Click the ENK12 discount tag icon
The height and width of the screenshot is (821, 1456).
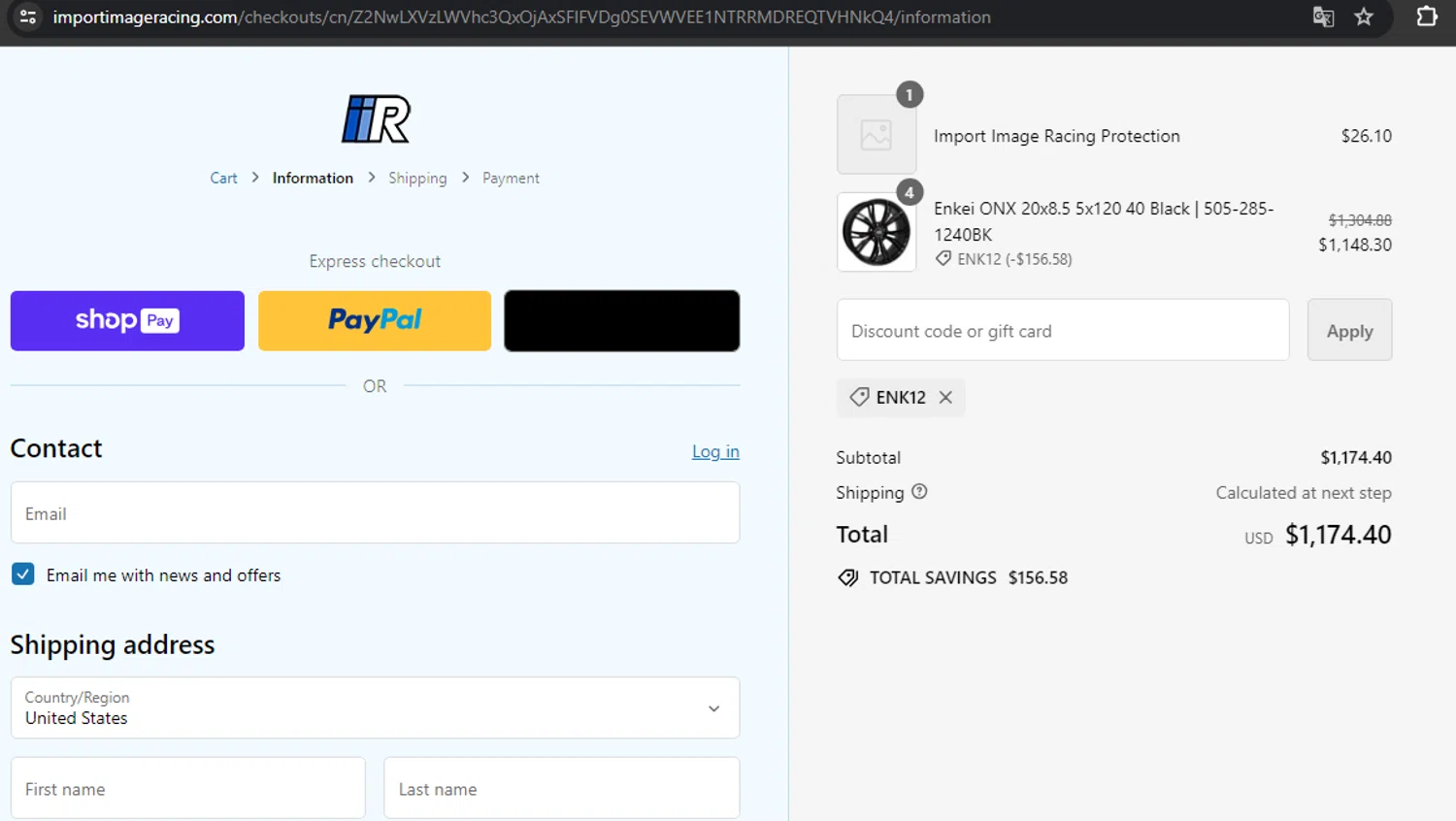pos(859,397)
